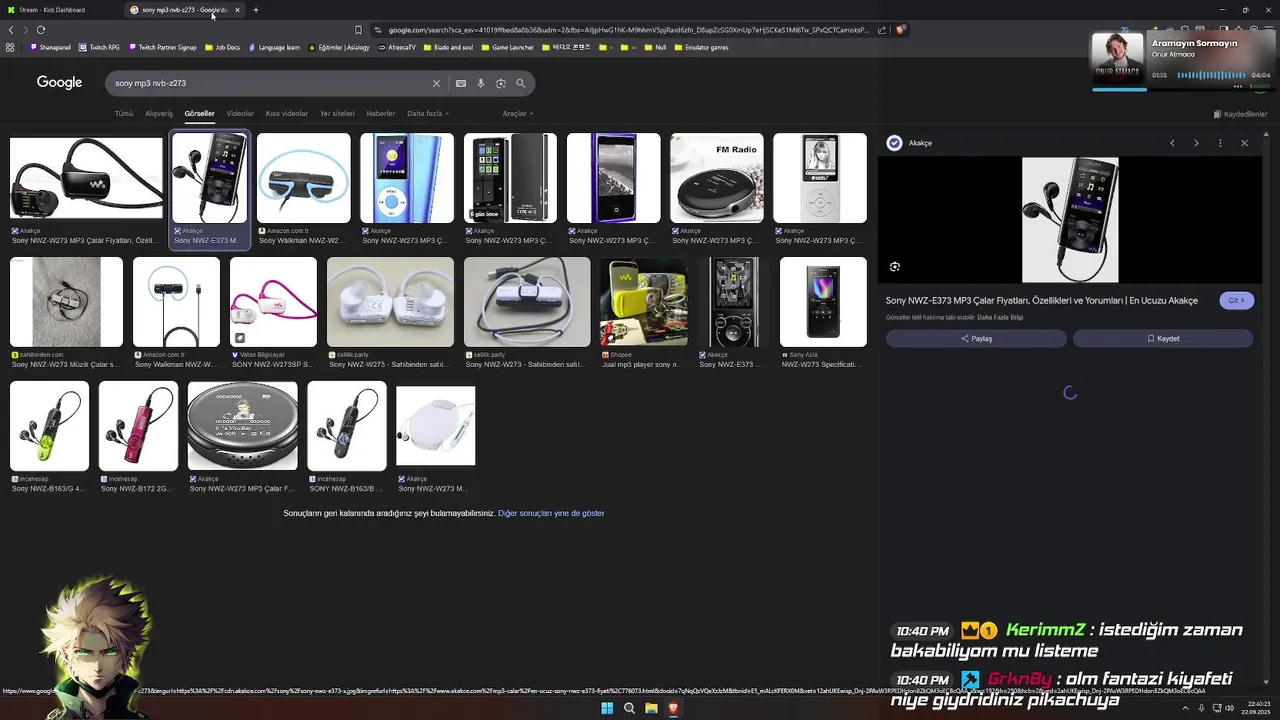1280x720 pixels.
Task: Close the Google search tab
Action: point(237,10)
